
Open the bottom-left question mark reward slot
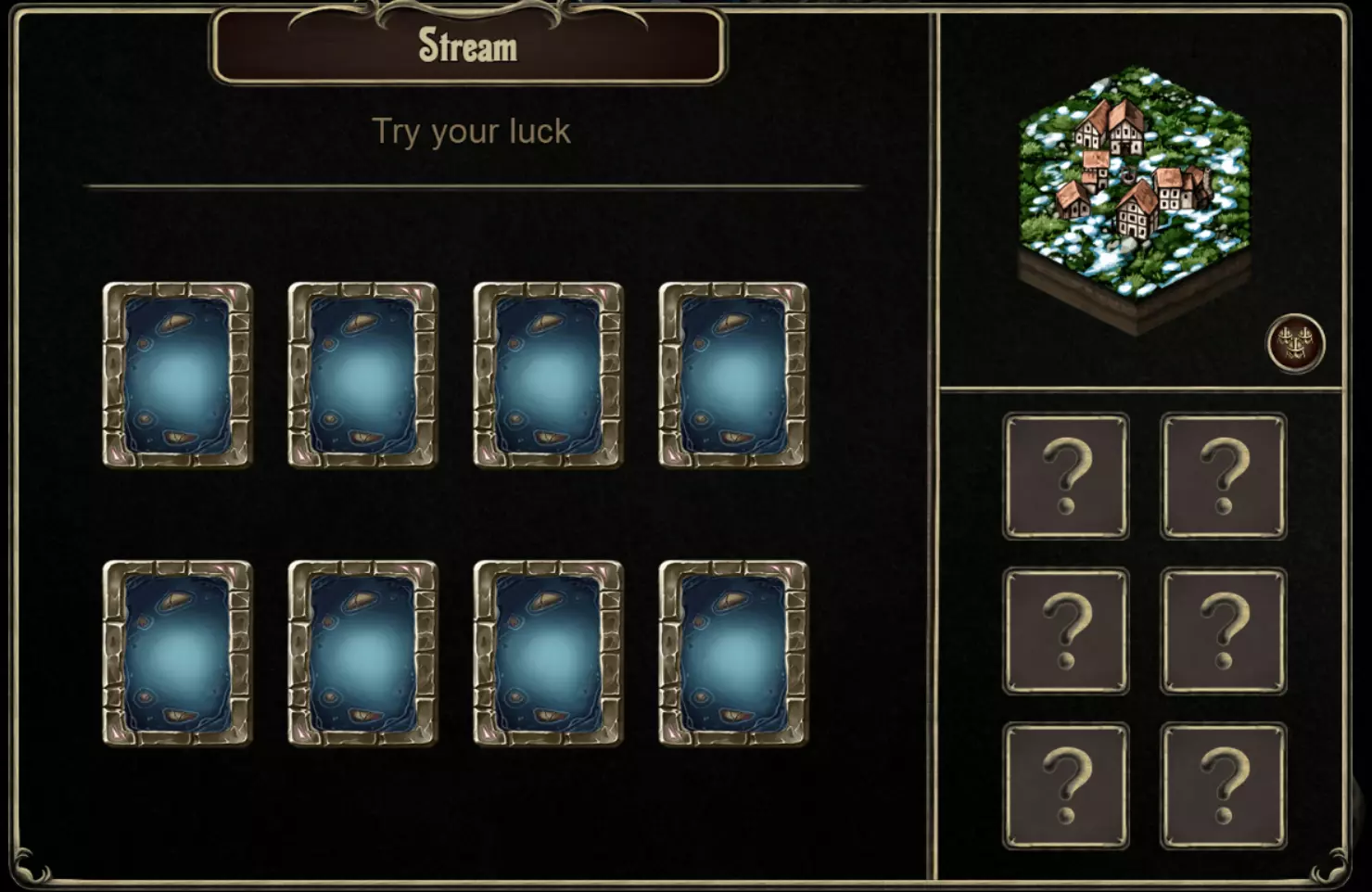point(1066,785)
